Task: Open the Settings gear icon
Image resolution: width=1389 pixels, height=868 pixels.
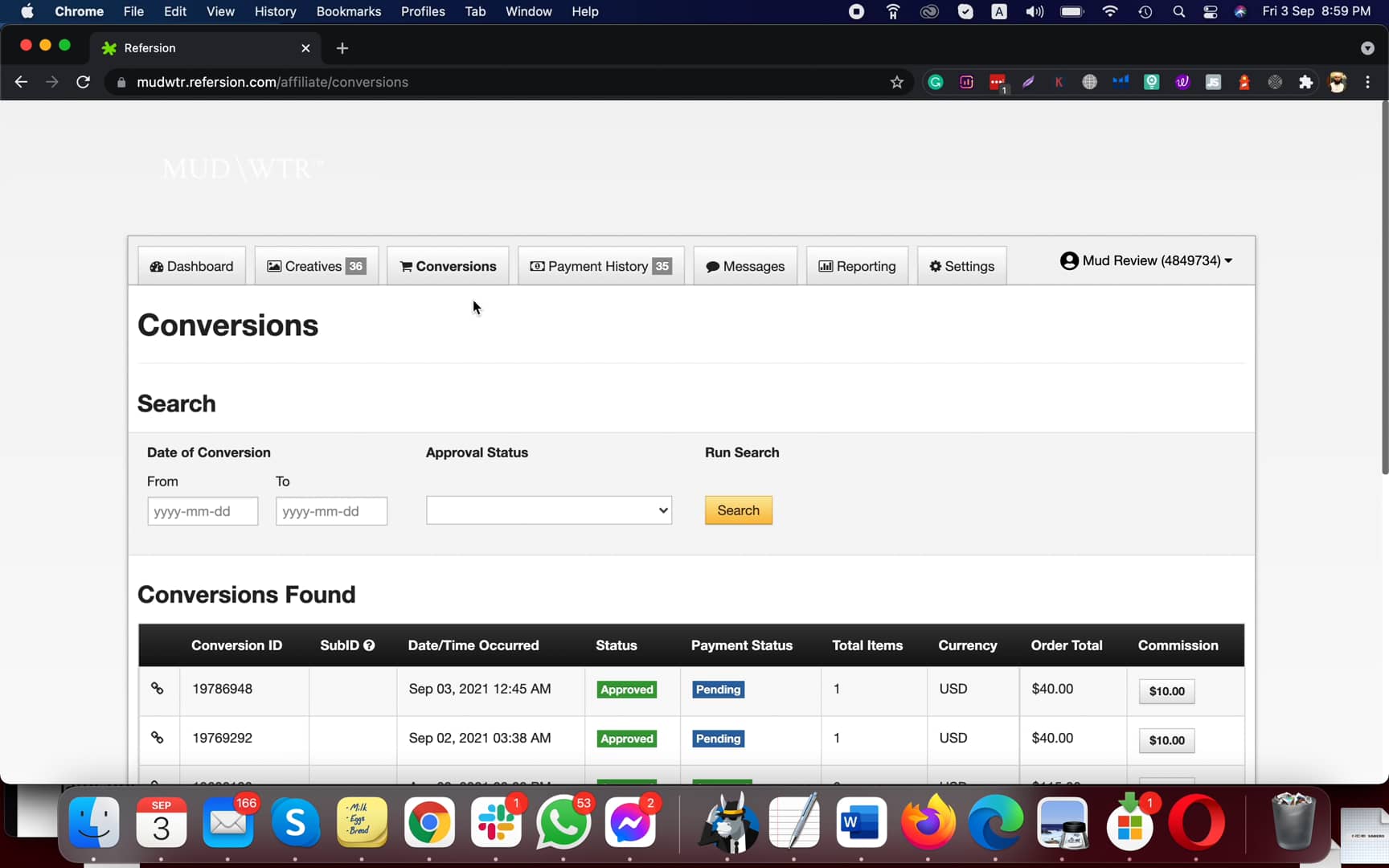Action: (x=935, y=266)
